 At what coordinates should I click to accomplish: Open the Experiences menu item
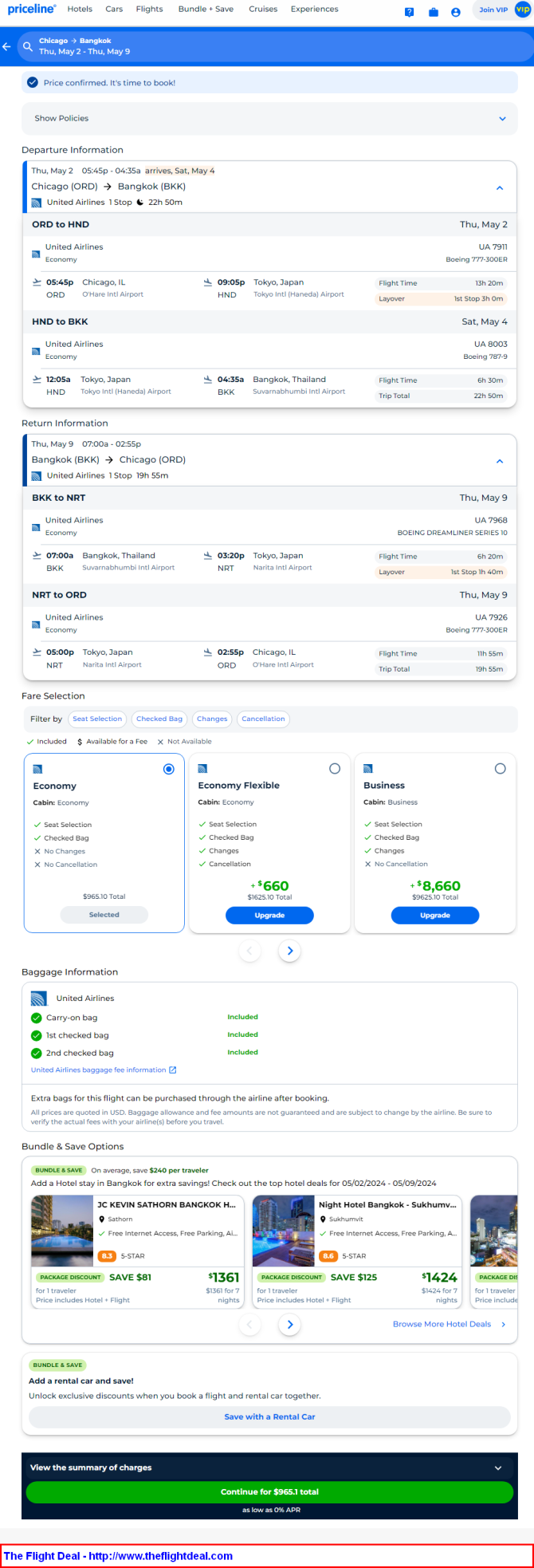click(x=314, y=10)
